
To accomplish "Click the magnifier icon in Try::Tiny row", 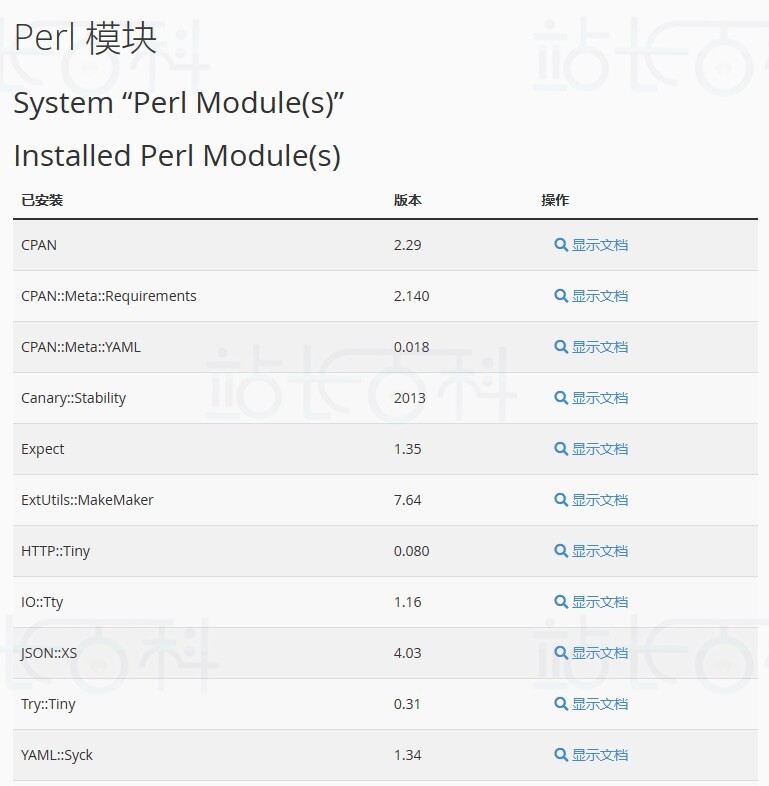I will coord(560,704).
